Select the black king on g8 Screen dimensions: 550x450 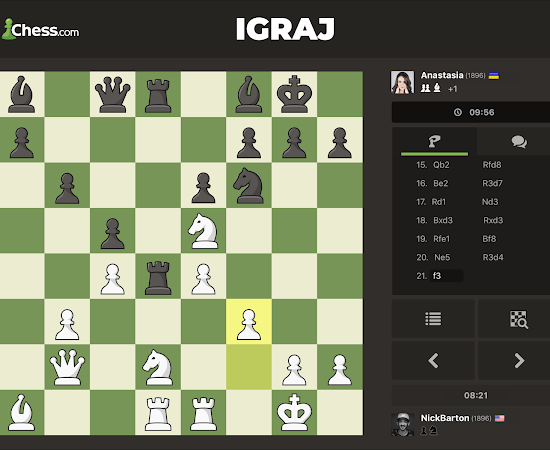(294, 94)
